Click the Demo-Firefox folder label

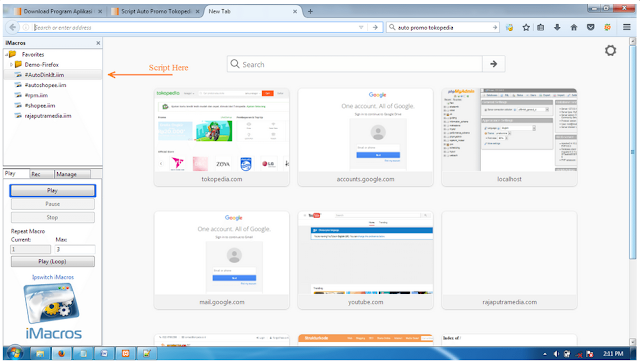pyautogui.click(x=42, y=65)
